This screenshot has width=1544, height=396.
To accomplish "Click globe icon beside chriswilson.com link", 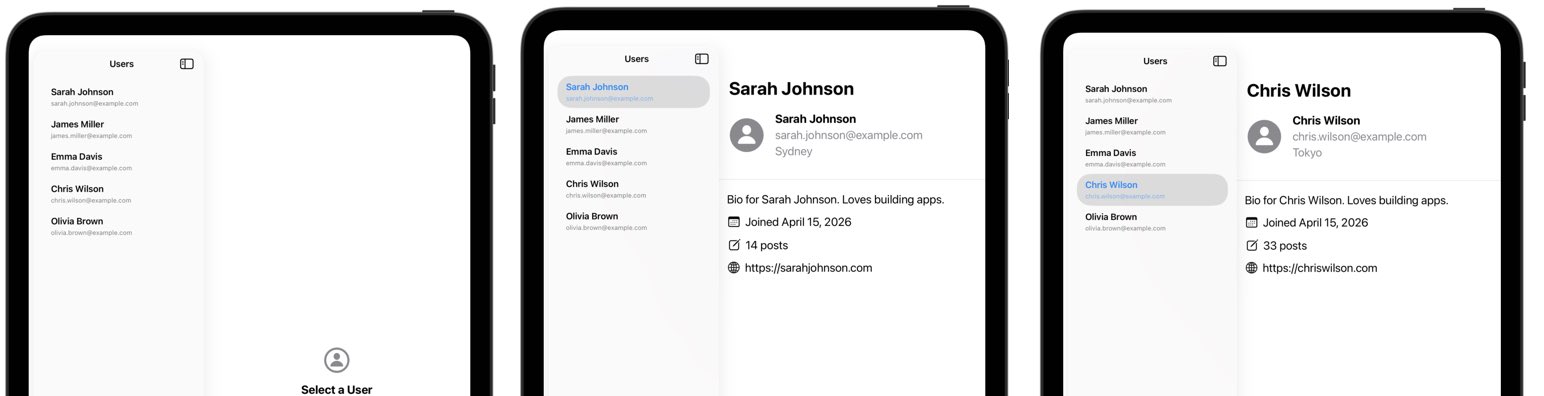I will tap(1252, 268).
